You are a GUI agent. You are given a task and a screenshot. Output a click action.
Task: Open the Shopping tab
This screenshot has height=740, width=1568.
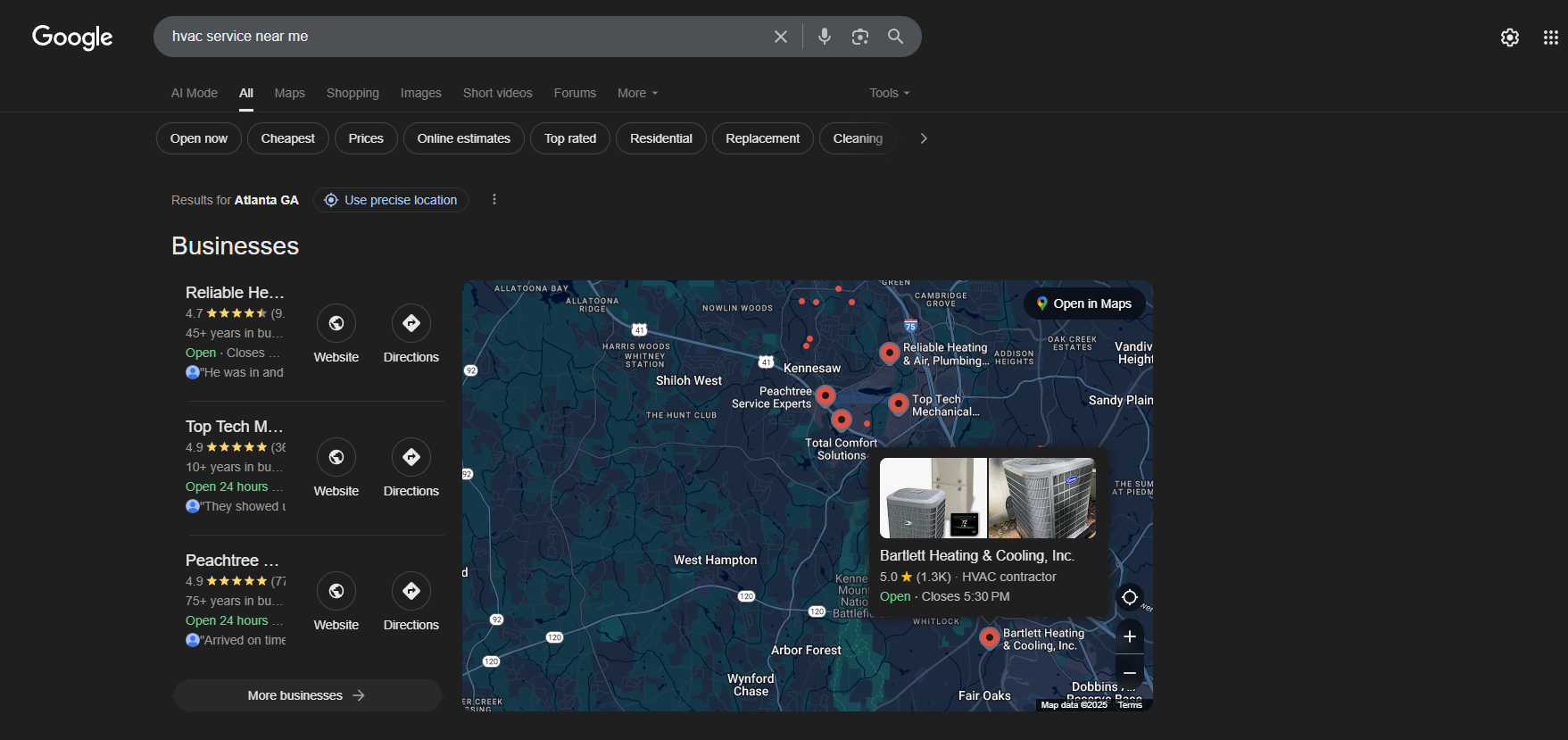click(x=353, y=93)
